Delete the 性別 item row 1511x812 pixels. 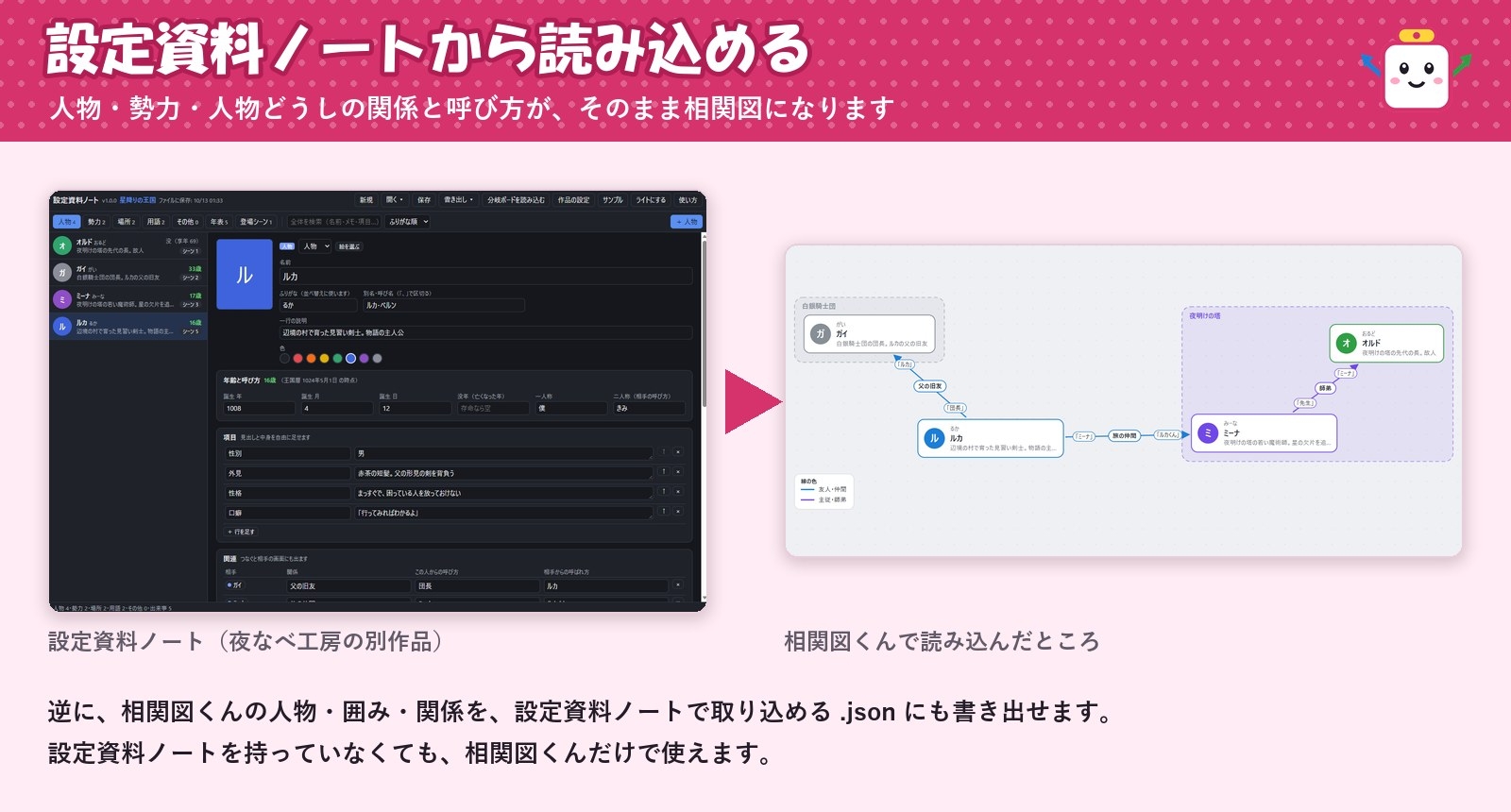point(678,453)
